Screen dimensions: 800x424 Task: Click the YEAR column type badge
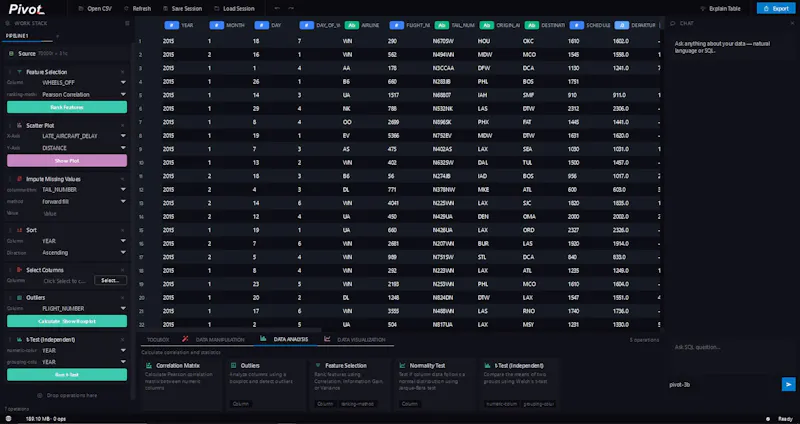point(171,25)
